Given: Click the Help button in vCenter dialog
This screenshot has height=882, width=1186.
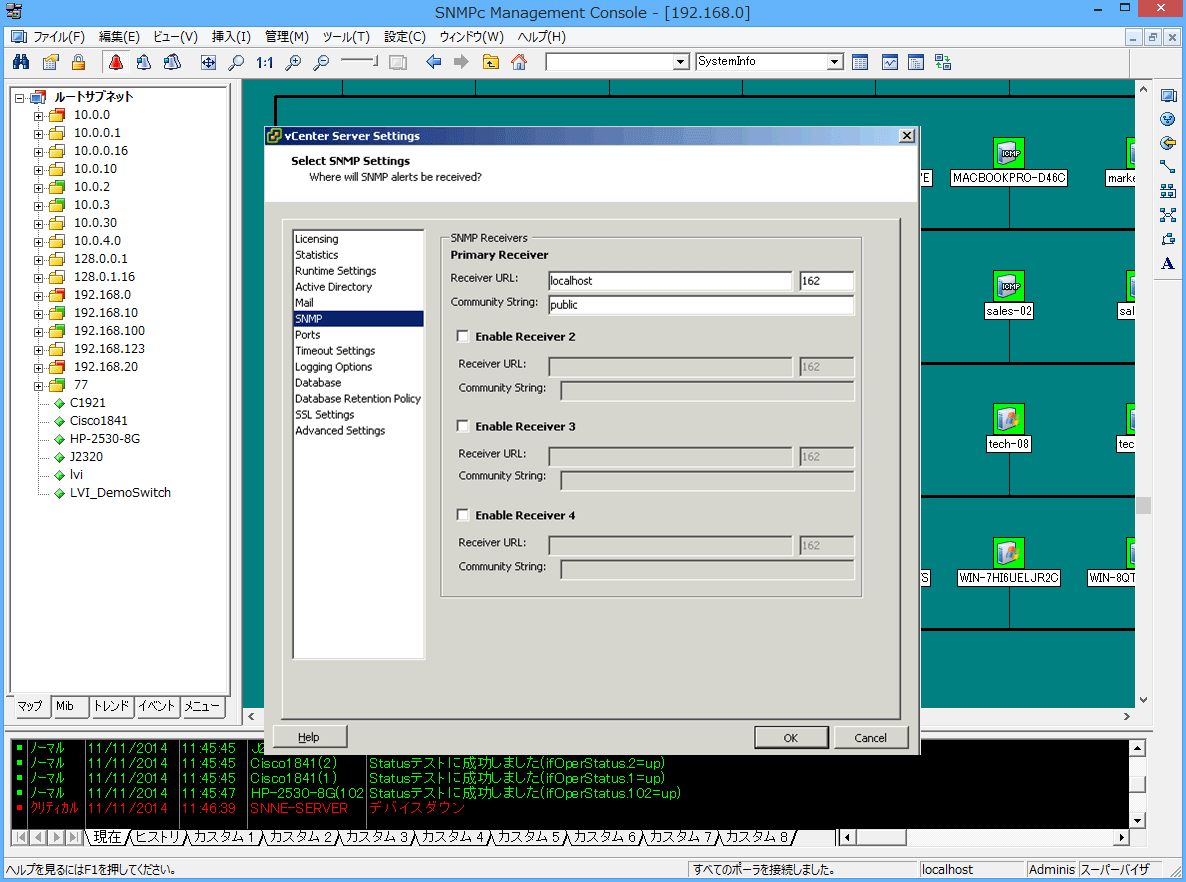Looking at the screenshot, I should [x=309, y=737].
